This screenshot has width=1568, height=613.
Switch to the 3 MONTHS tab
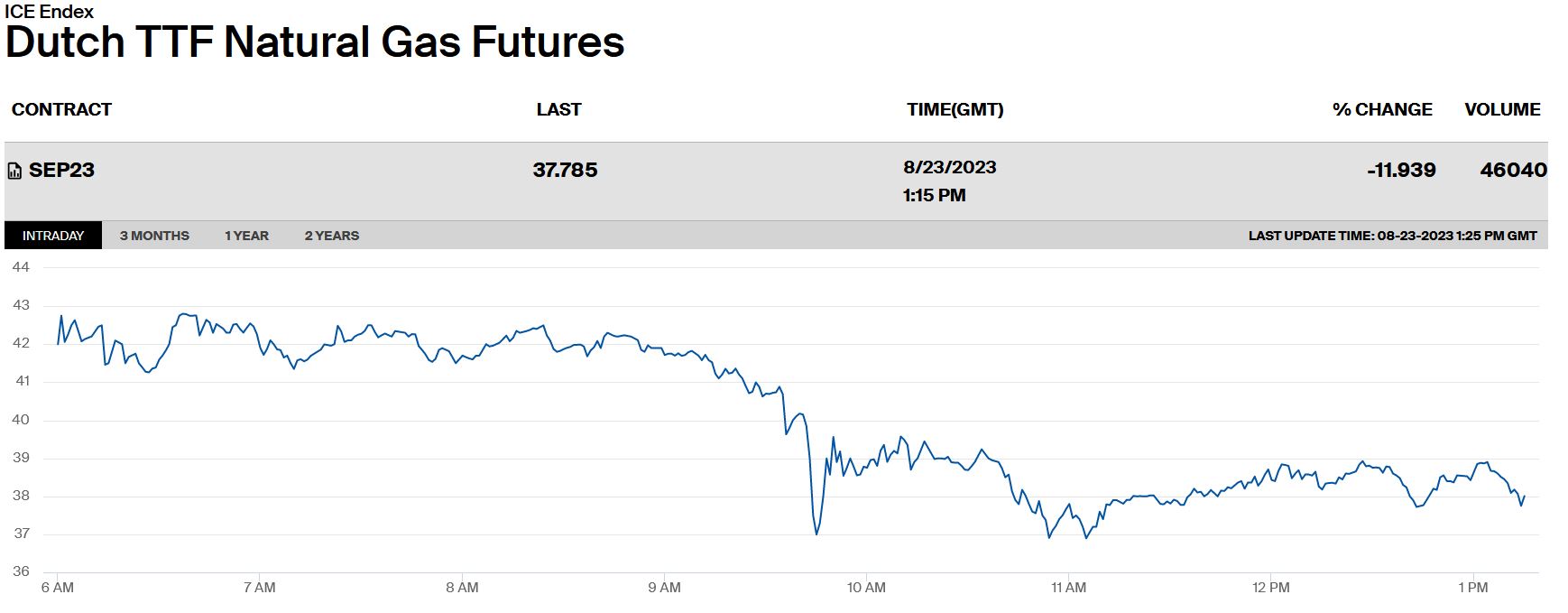pos(154,236)
